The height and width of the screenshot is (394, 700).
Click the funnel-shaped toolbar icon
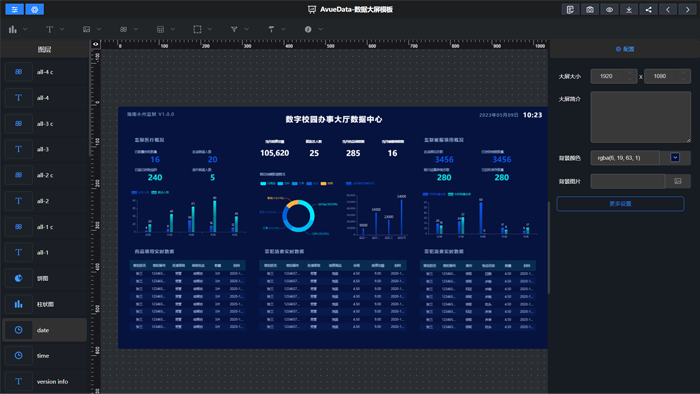[x=234, y=29]
